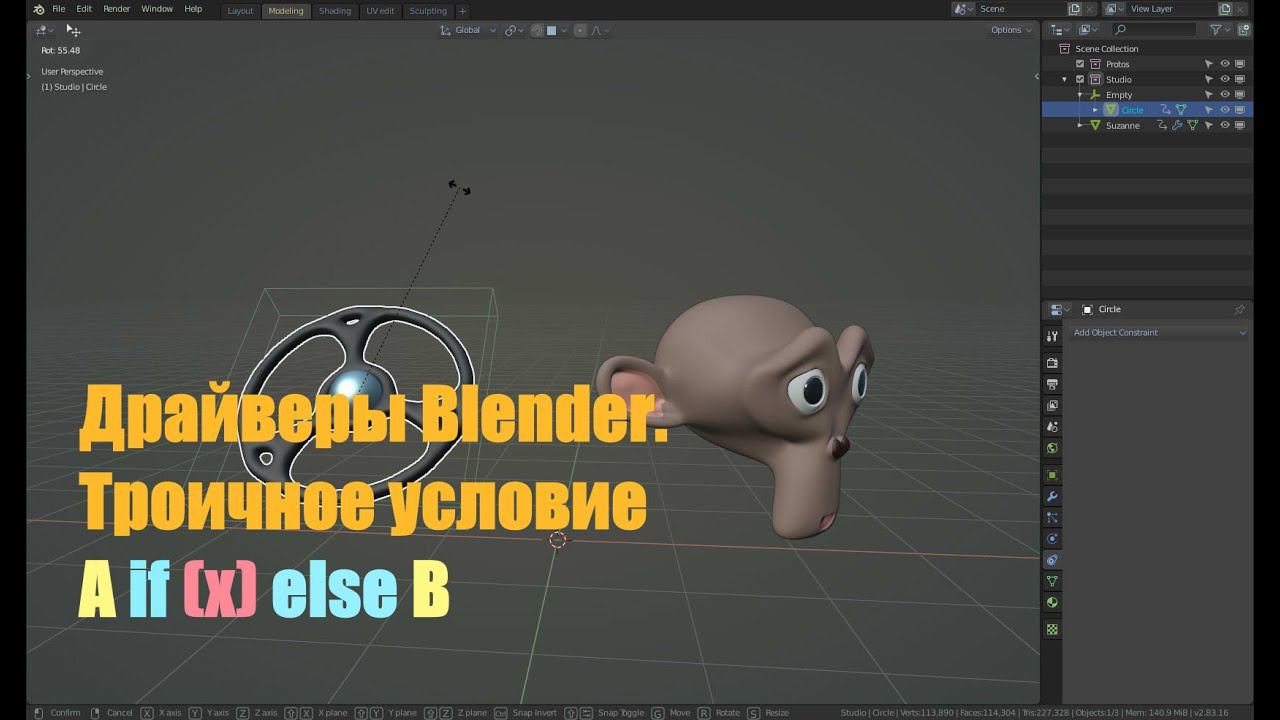1280x720 pixels.
Task: Expand the Circle object in outliner
Action: click(x=1095, y=110)
